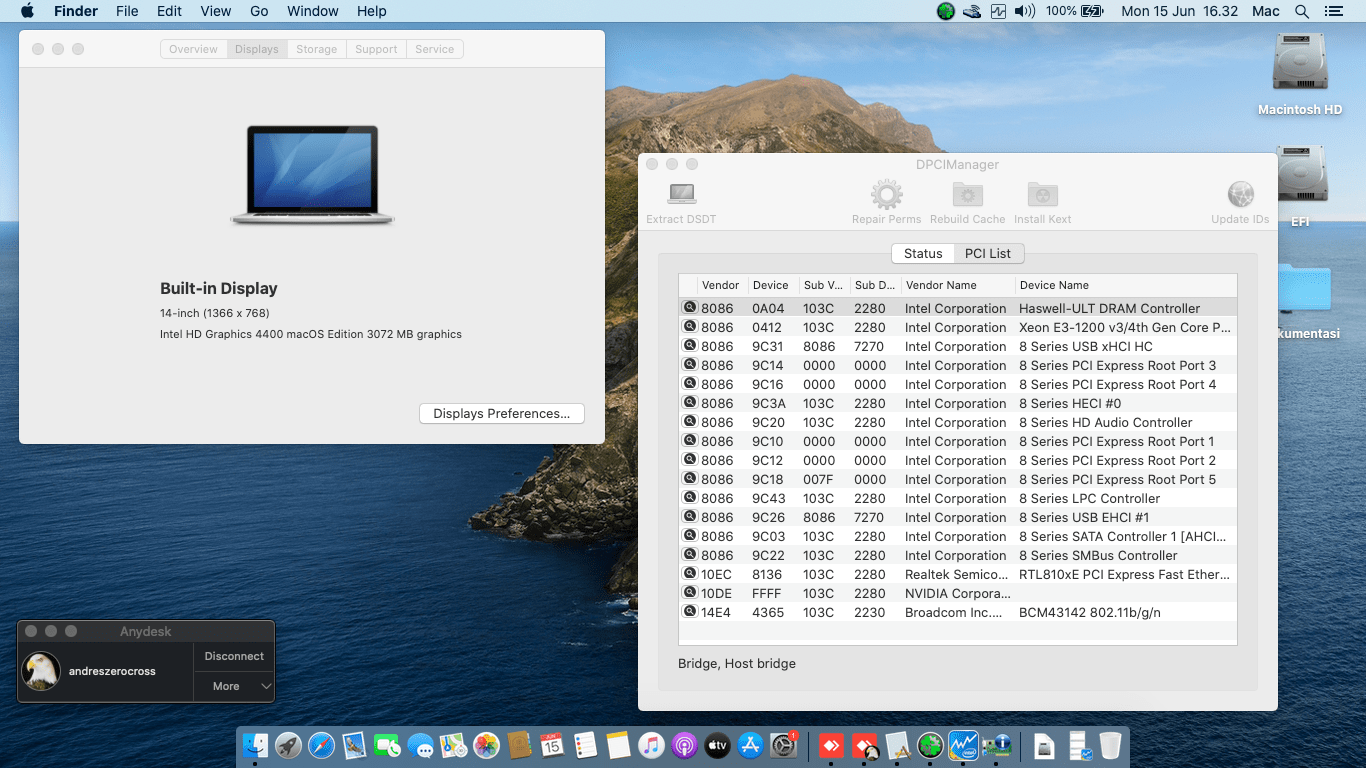Screen dimensions: 1366x768
Task: Expand the More dropdown in Anydesk
Action: click(234, 686)
